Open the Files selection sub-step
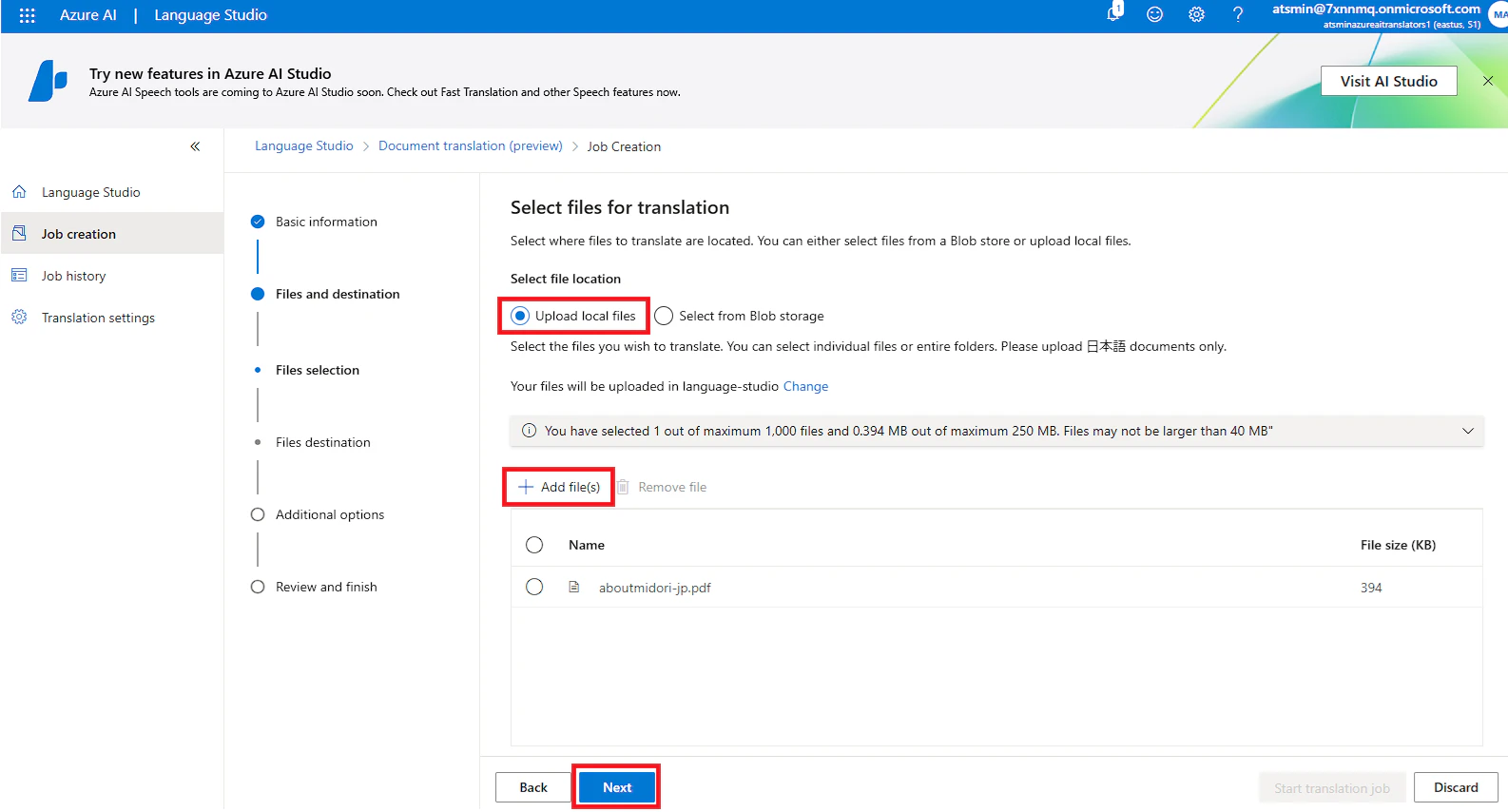The width and height of the screenshot is (1508, 812). 318,370
